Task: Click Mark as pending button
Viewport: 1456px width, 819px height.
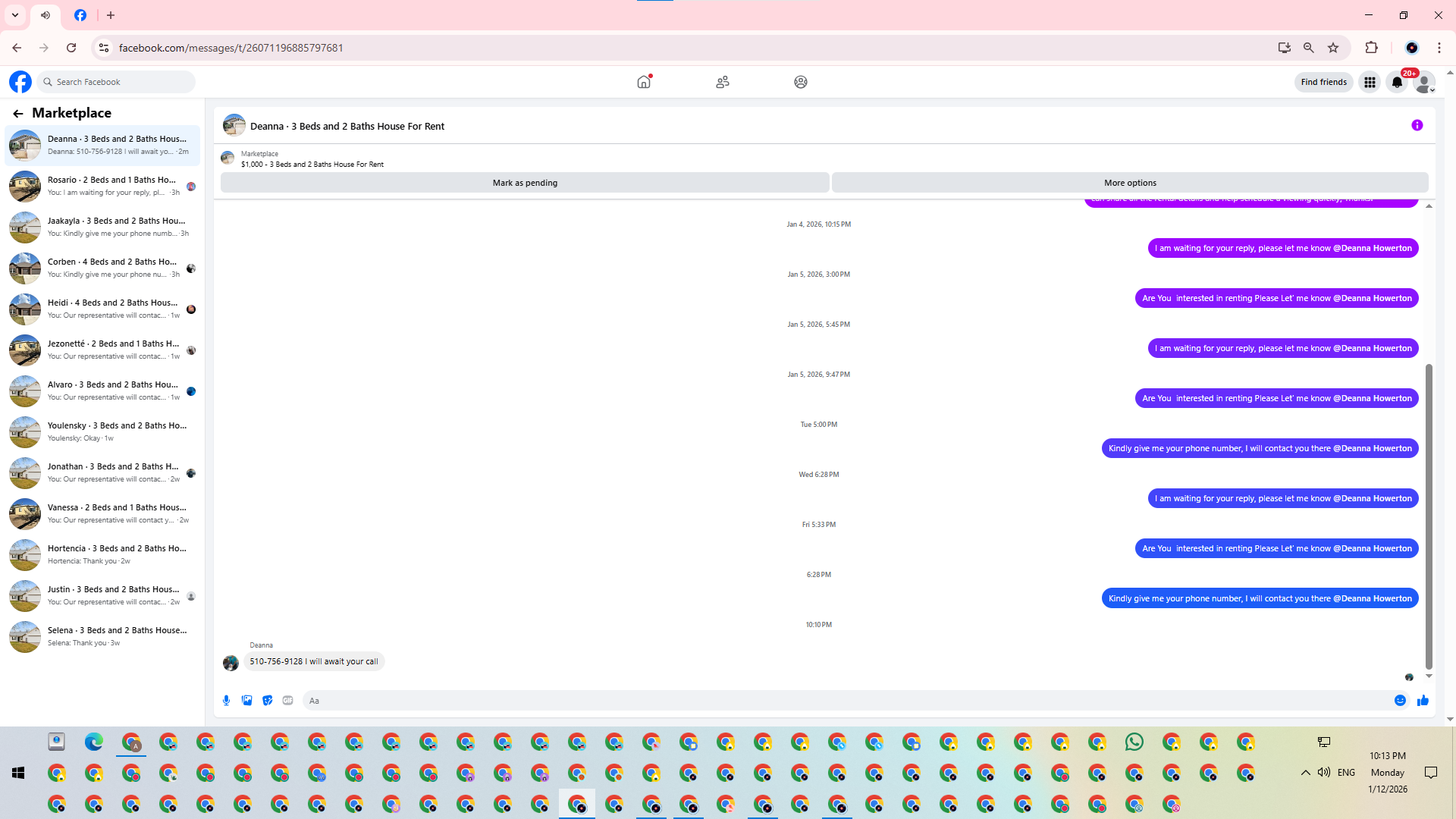Action: (525, 183)
